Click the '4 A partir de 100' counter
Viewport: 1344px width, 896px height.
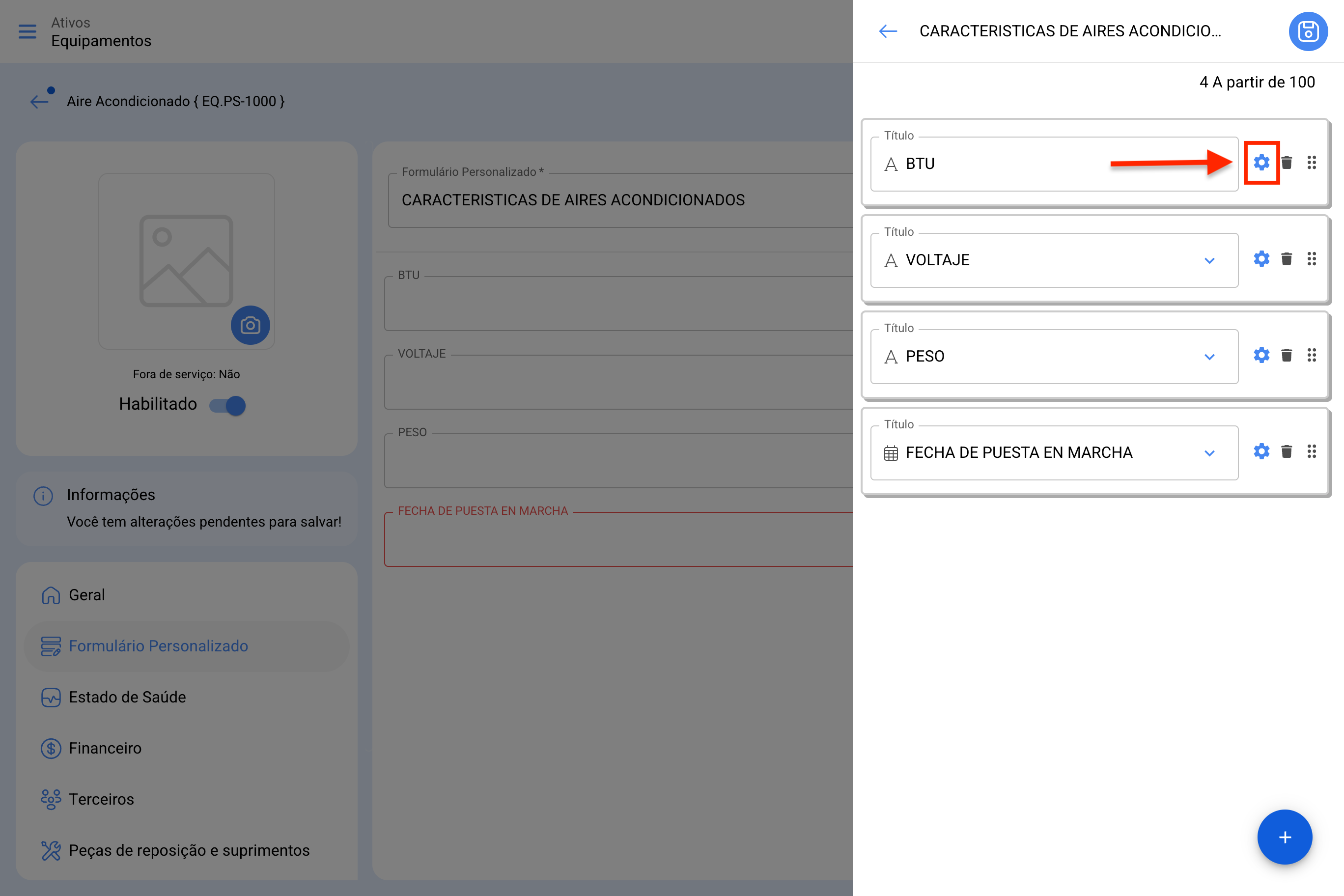click(x=1257, y=83)
